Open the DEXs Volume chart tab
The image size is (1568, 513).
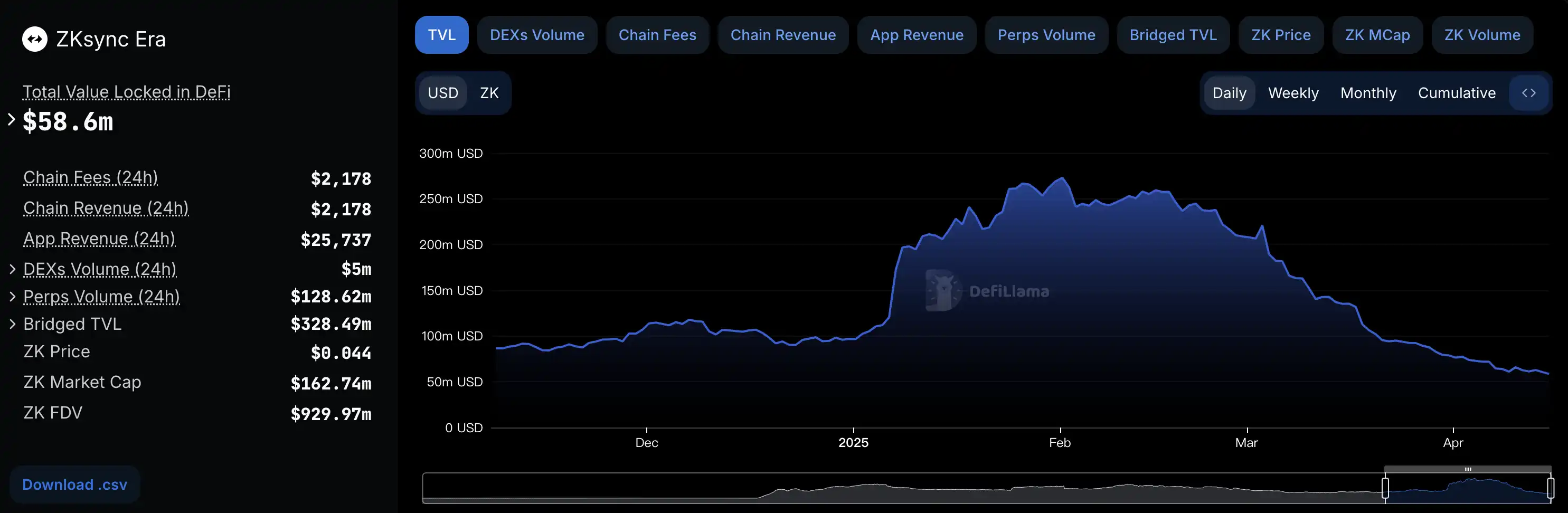coord(536,35)
